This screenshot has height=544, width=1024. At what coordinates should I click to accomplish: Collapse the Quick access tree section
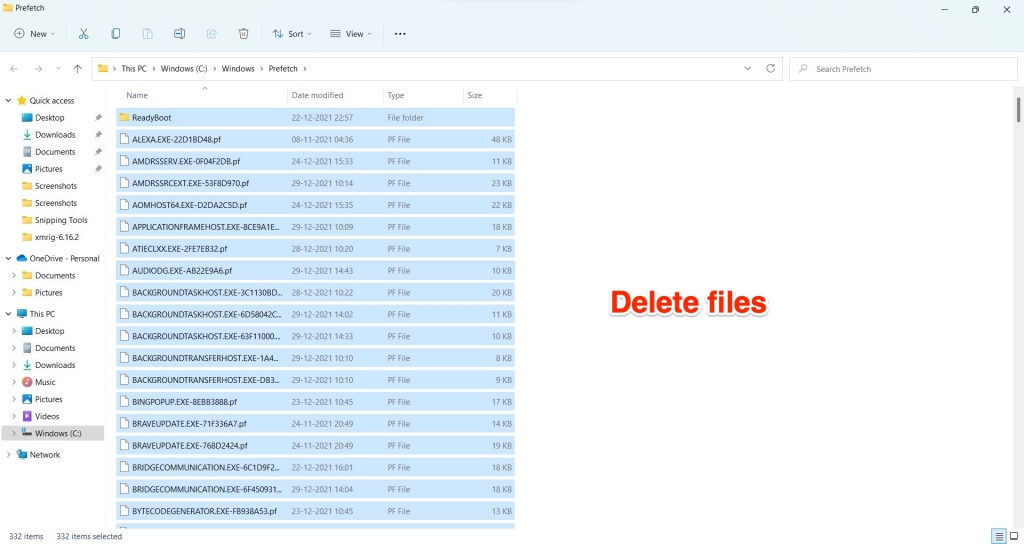(9, 101)
